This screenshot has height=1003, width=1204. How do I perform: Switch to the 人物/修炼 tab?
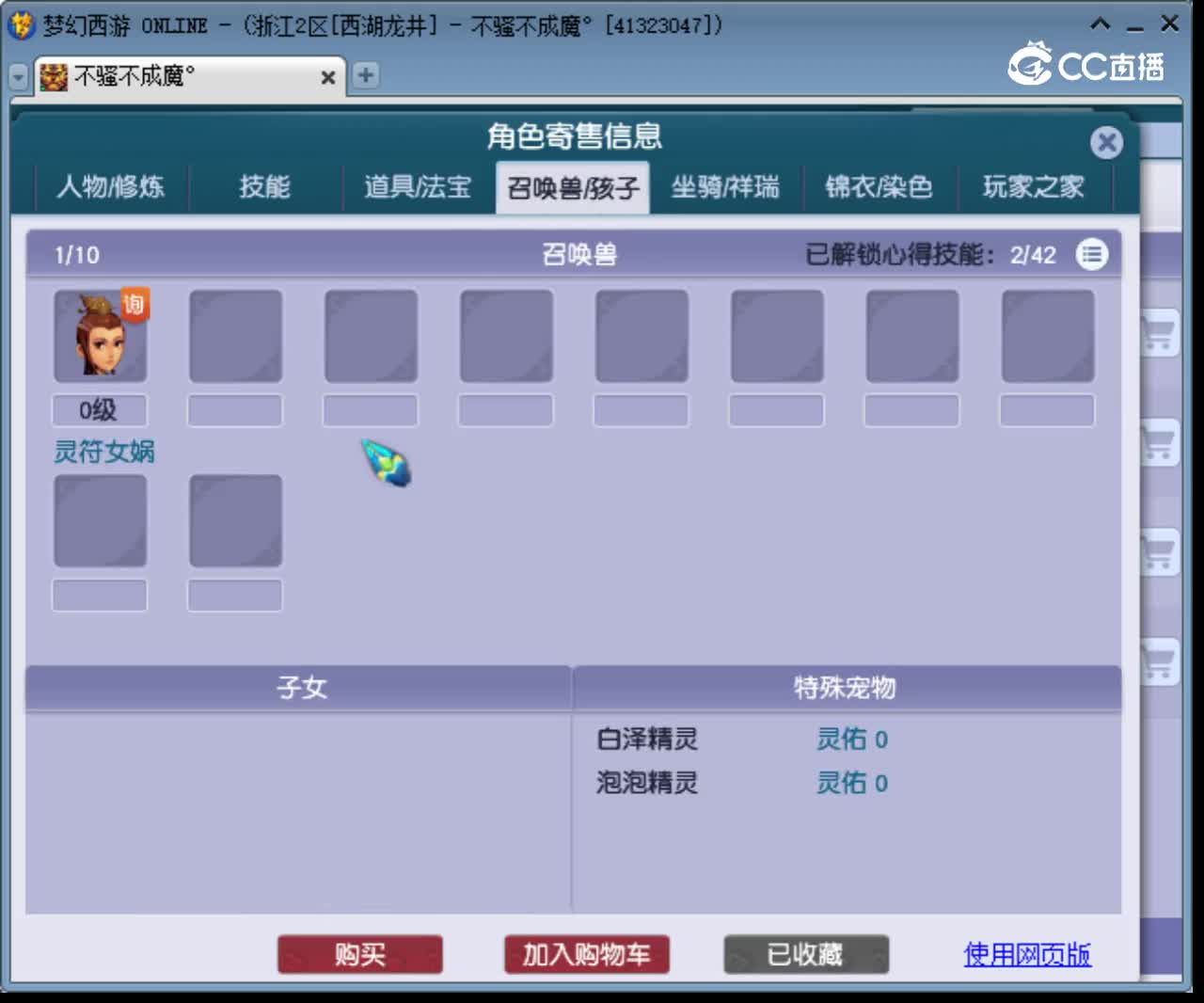point(111,186)
